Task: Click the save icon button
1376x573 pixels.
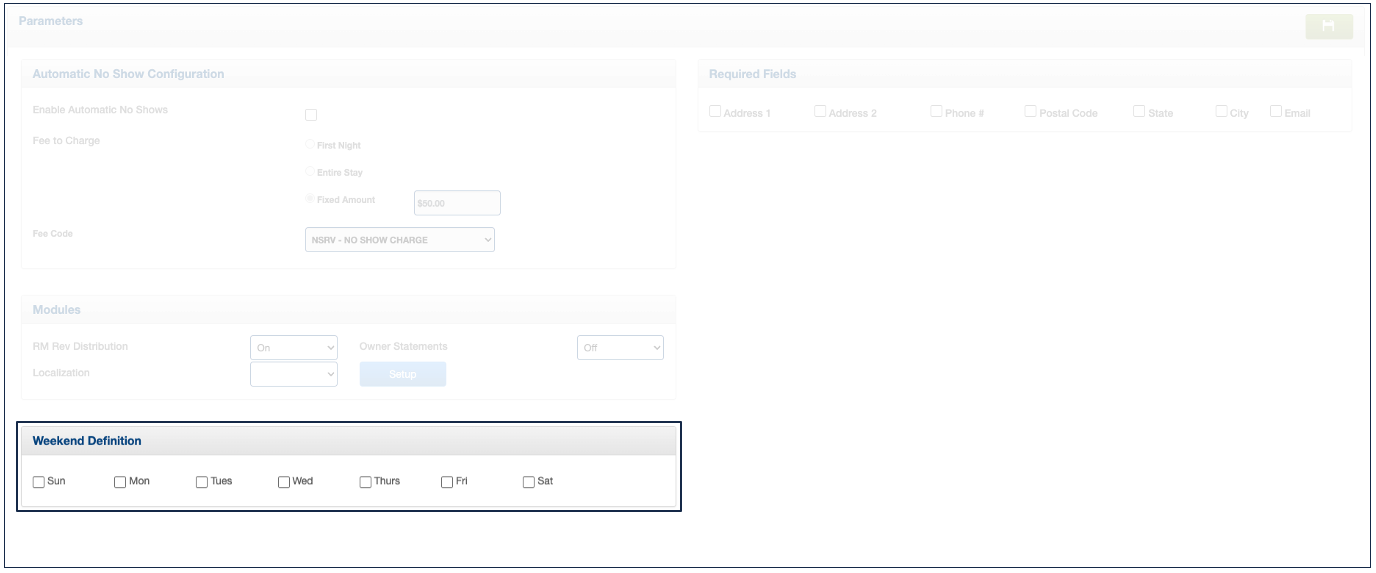Action: (1328, 27)
